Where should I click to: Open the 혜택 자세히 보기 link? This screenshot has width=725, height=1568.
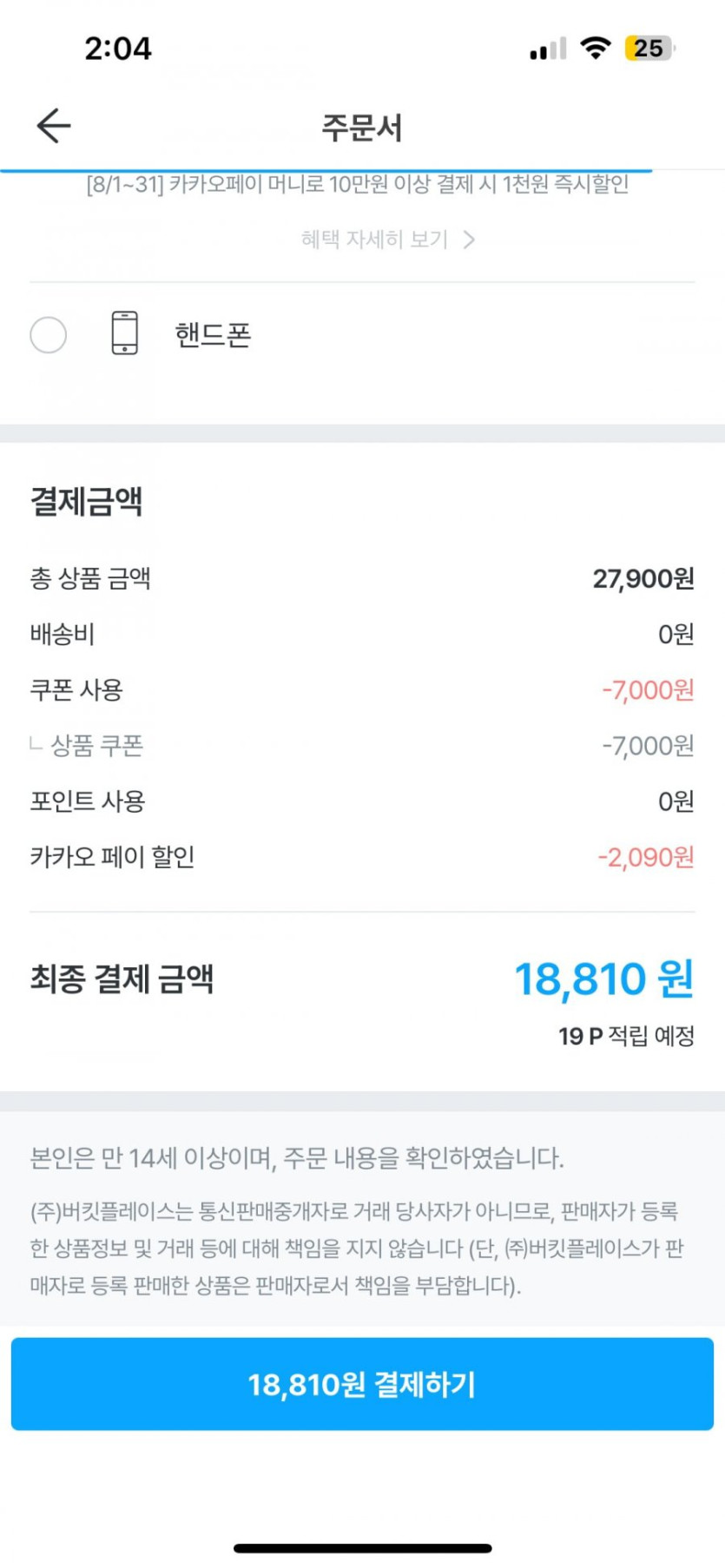pos(374,240)
